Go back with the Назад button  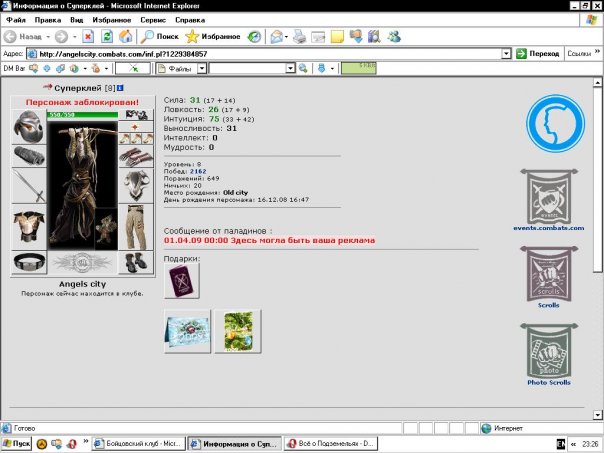coord(23,37)
